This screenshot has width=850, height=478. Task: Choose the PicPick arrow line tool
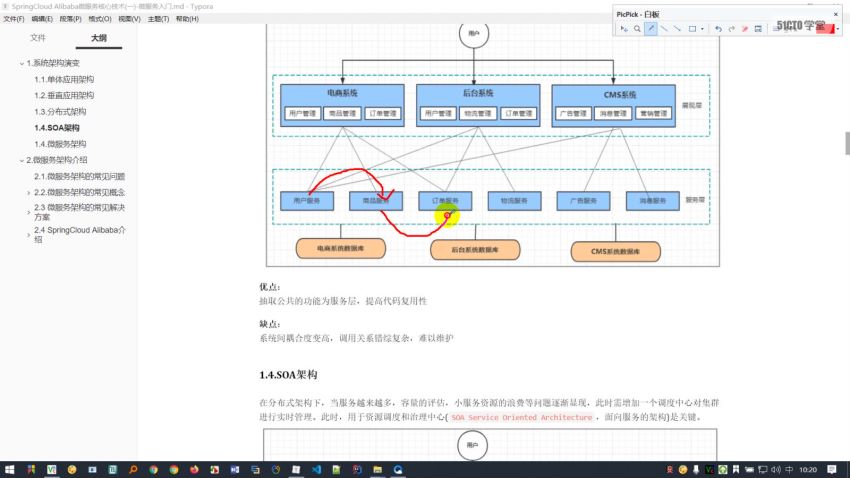(677, 29)
